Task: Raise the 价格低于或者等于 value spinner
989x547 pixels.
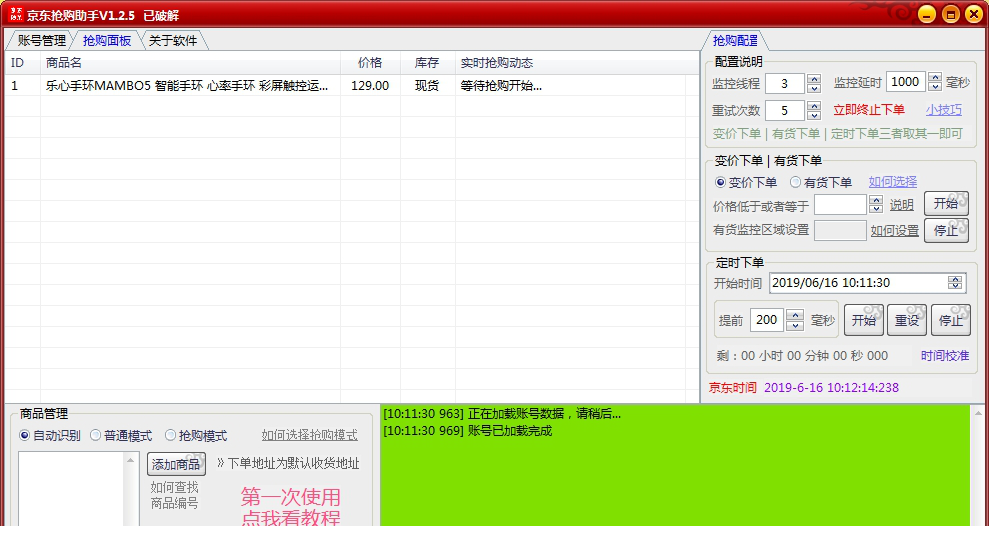Action: click(x=875, y=200)
